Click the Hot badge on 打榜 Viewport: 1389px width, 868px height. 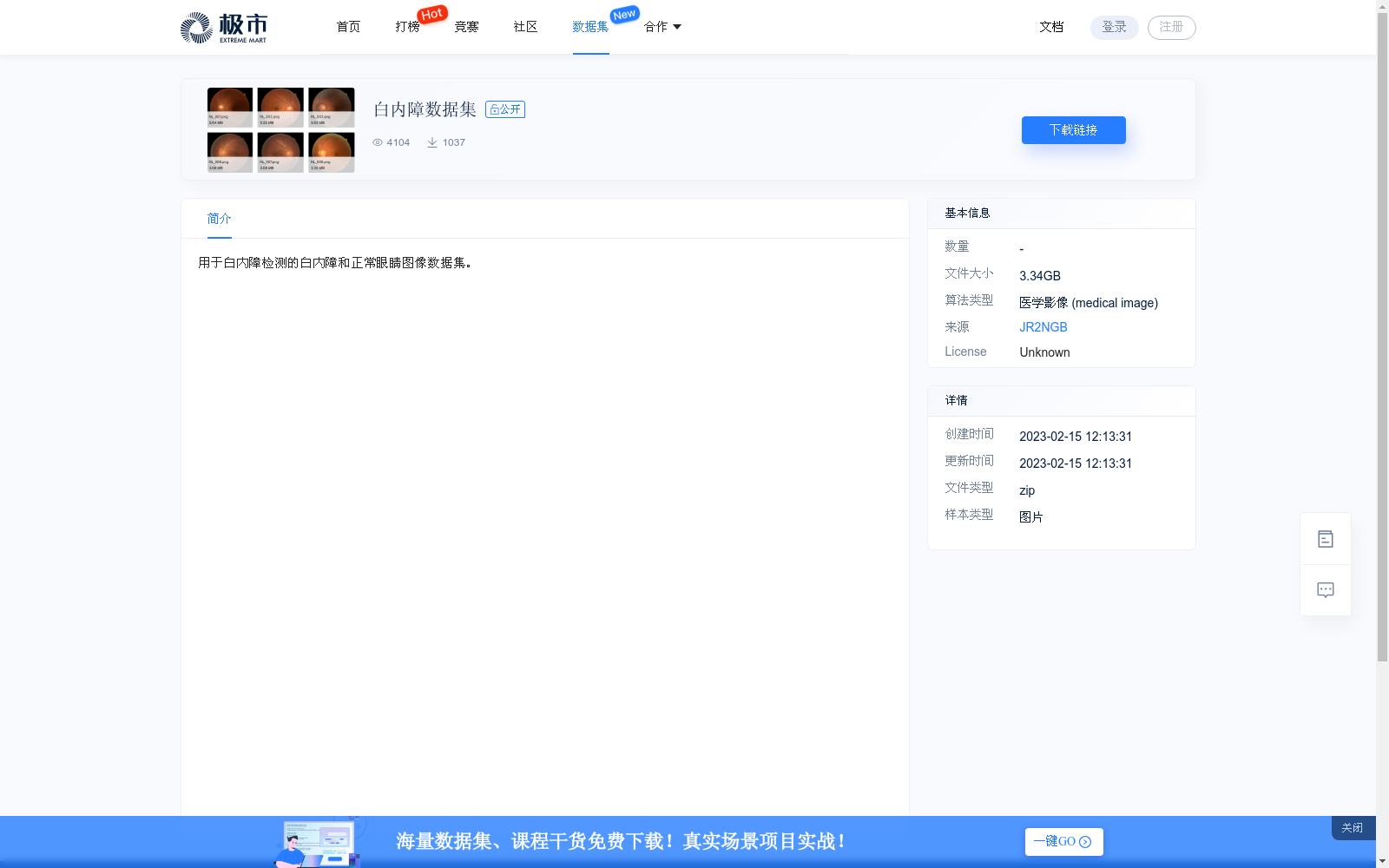point(431,14)
